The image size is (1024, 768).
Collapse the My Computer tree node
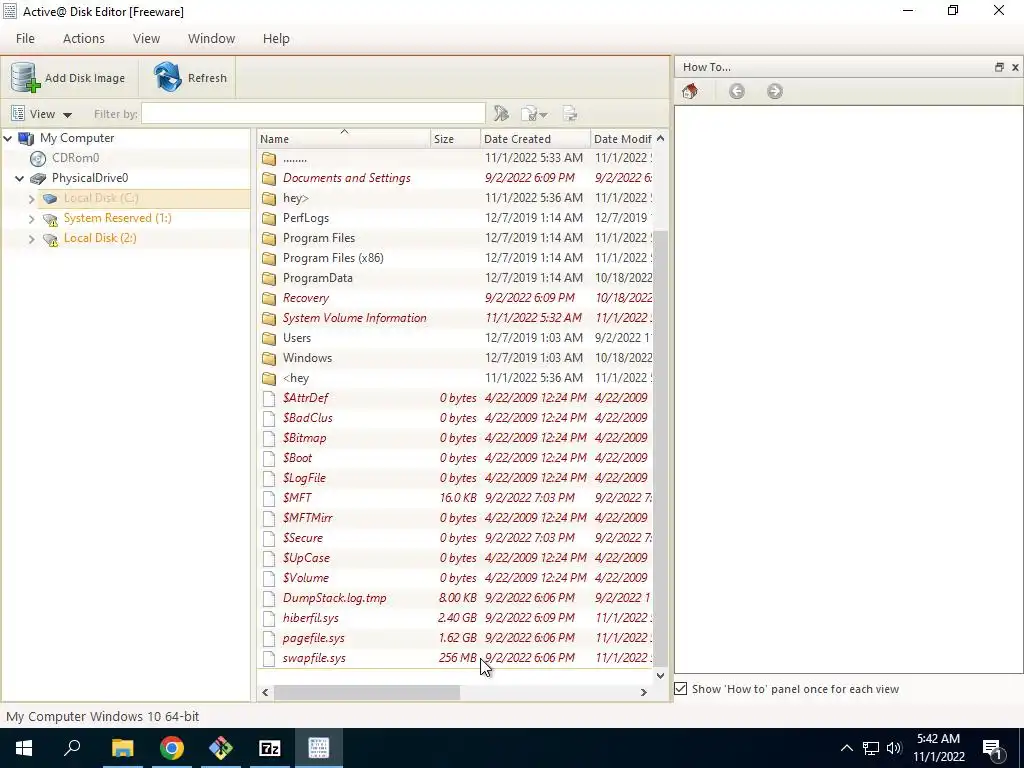coord(8,138)
